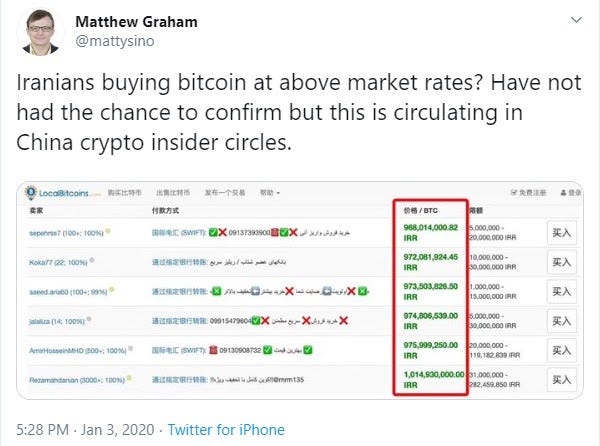
Task: Open seller profile sepehrss7
Action: pos(45,233)
